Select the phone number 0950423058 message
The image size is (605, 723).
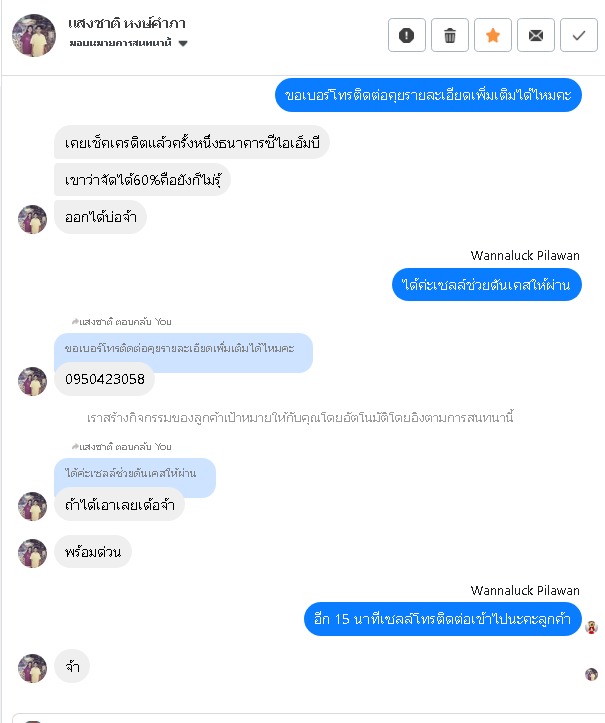click(x=104, y=379)
